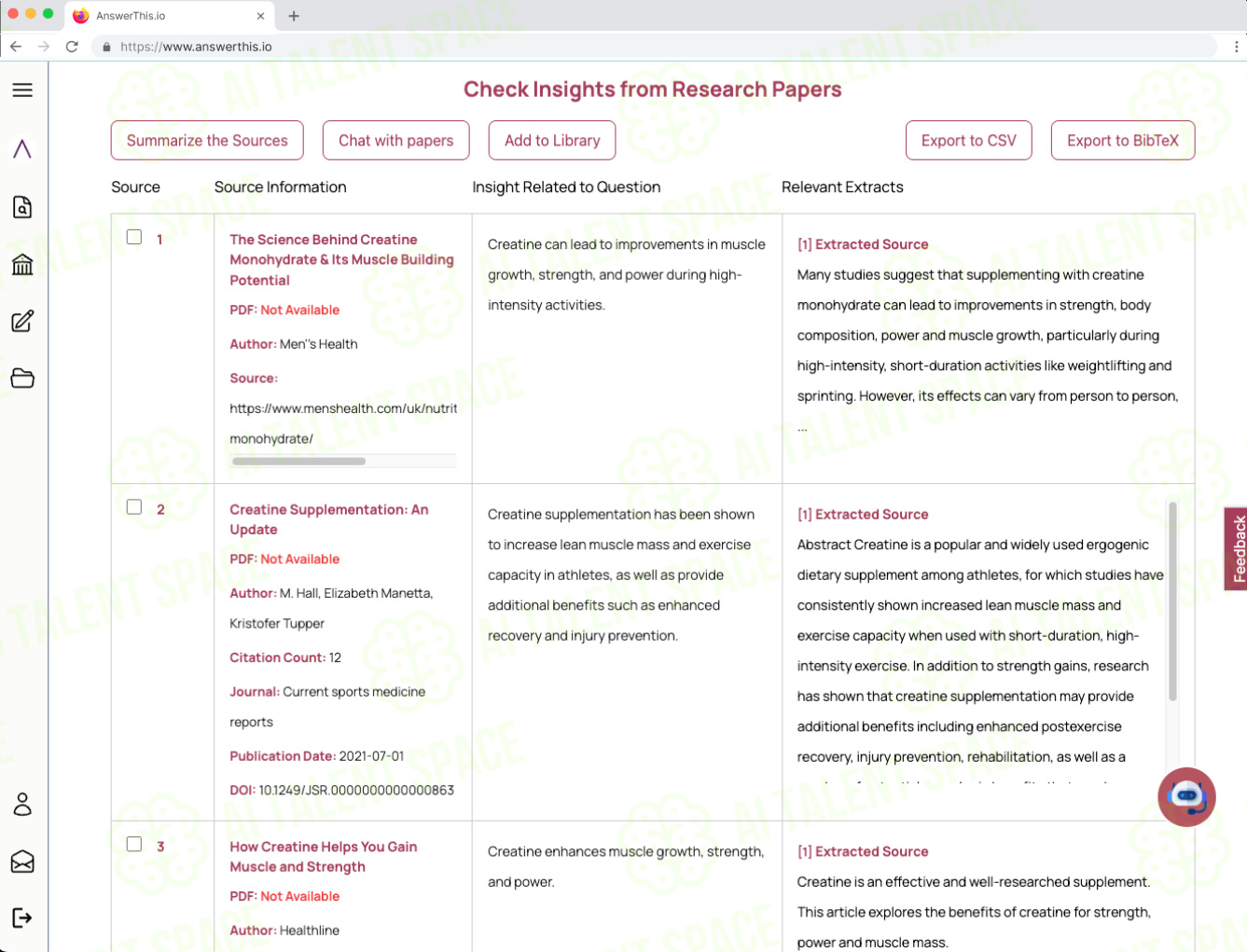Open the folder icon in sidebar

(x=22, y=379)
